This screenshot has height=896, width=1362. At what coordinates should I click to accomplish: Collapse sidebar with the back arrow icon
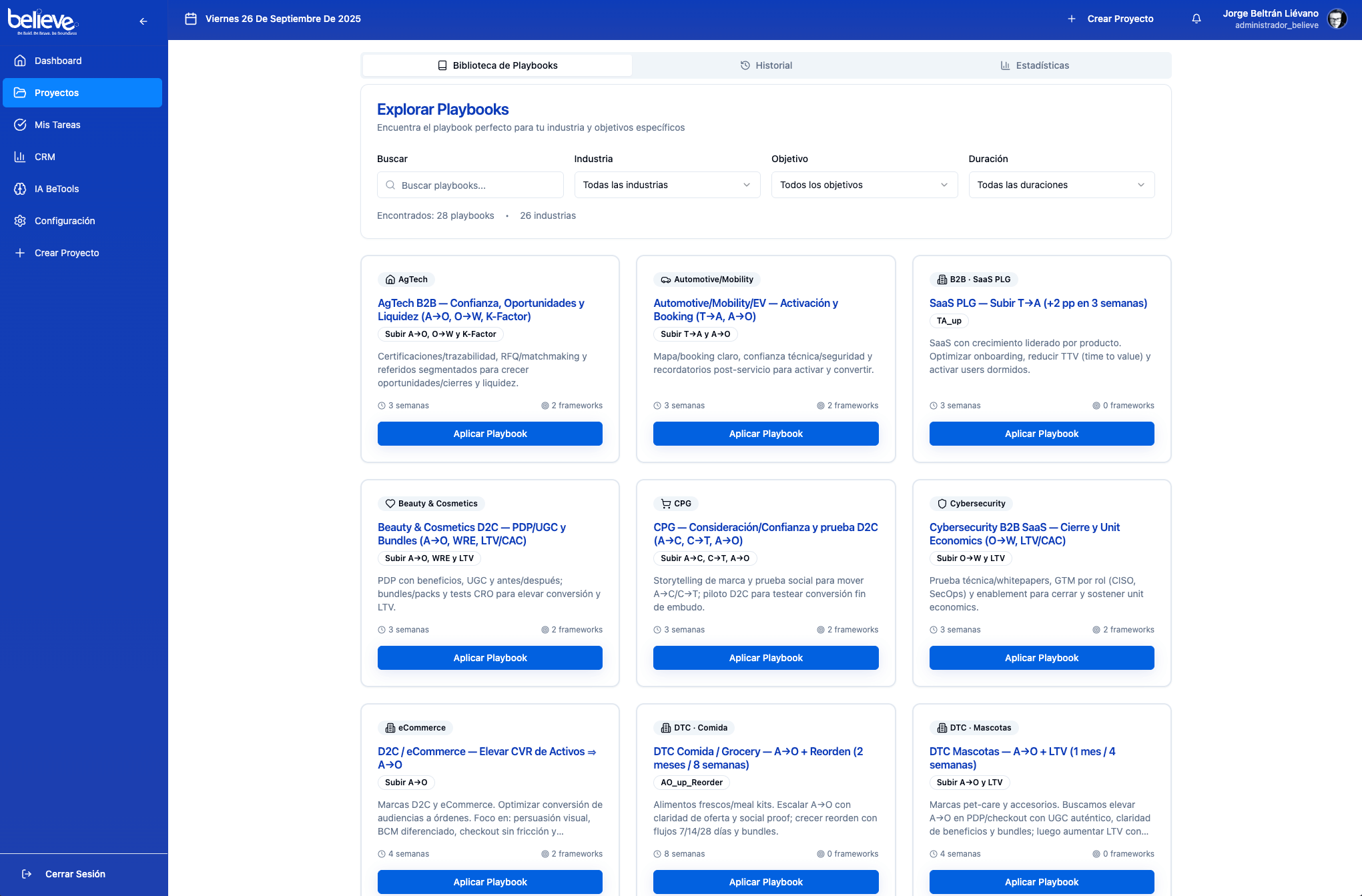[143, 21]
